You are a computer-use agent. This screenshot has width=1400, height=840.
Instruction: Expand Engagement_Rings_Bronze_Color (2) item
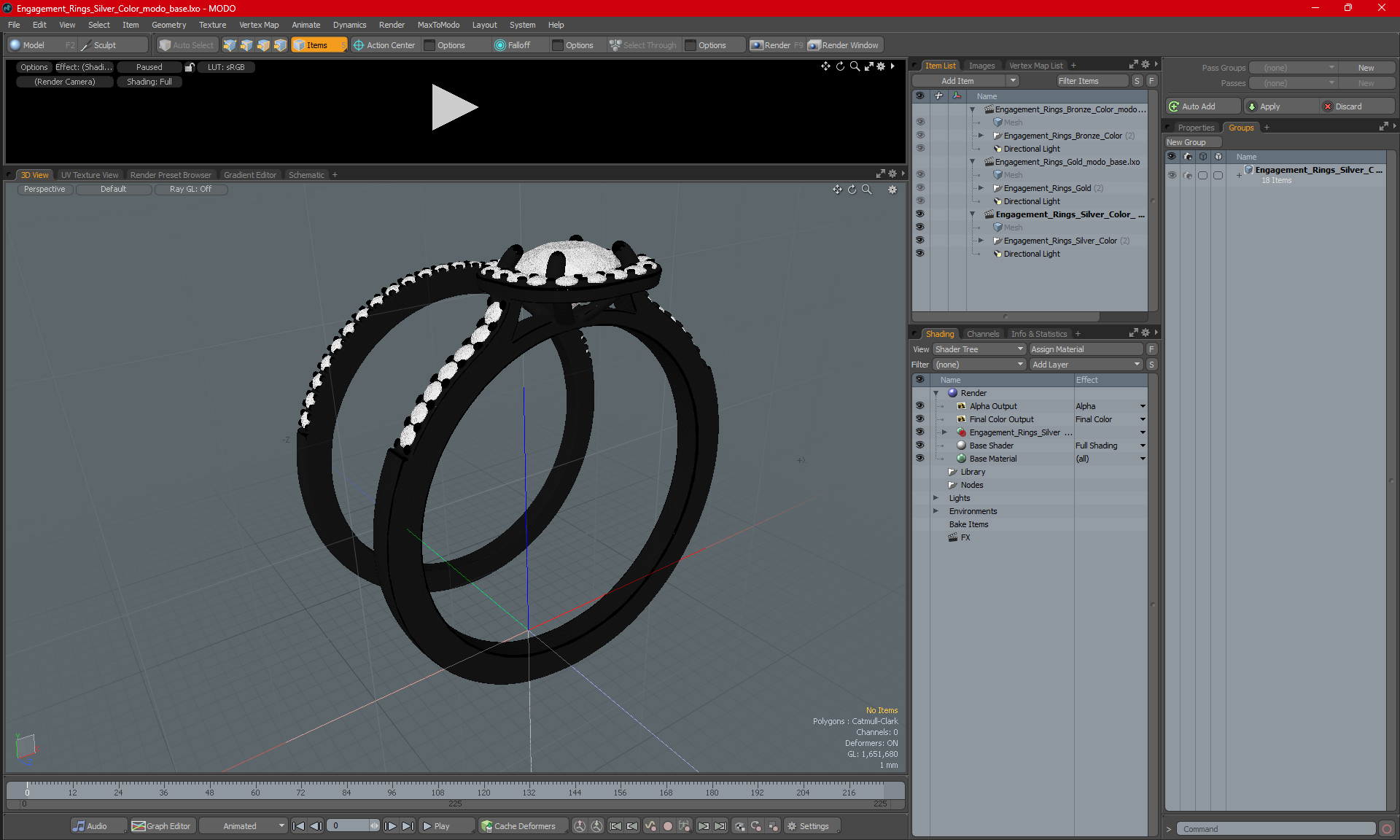(981, 136)
